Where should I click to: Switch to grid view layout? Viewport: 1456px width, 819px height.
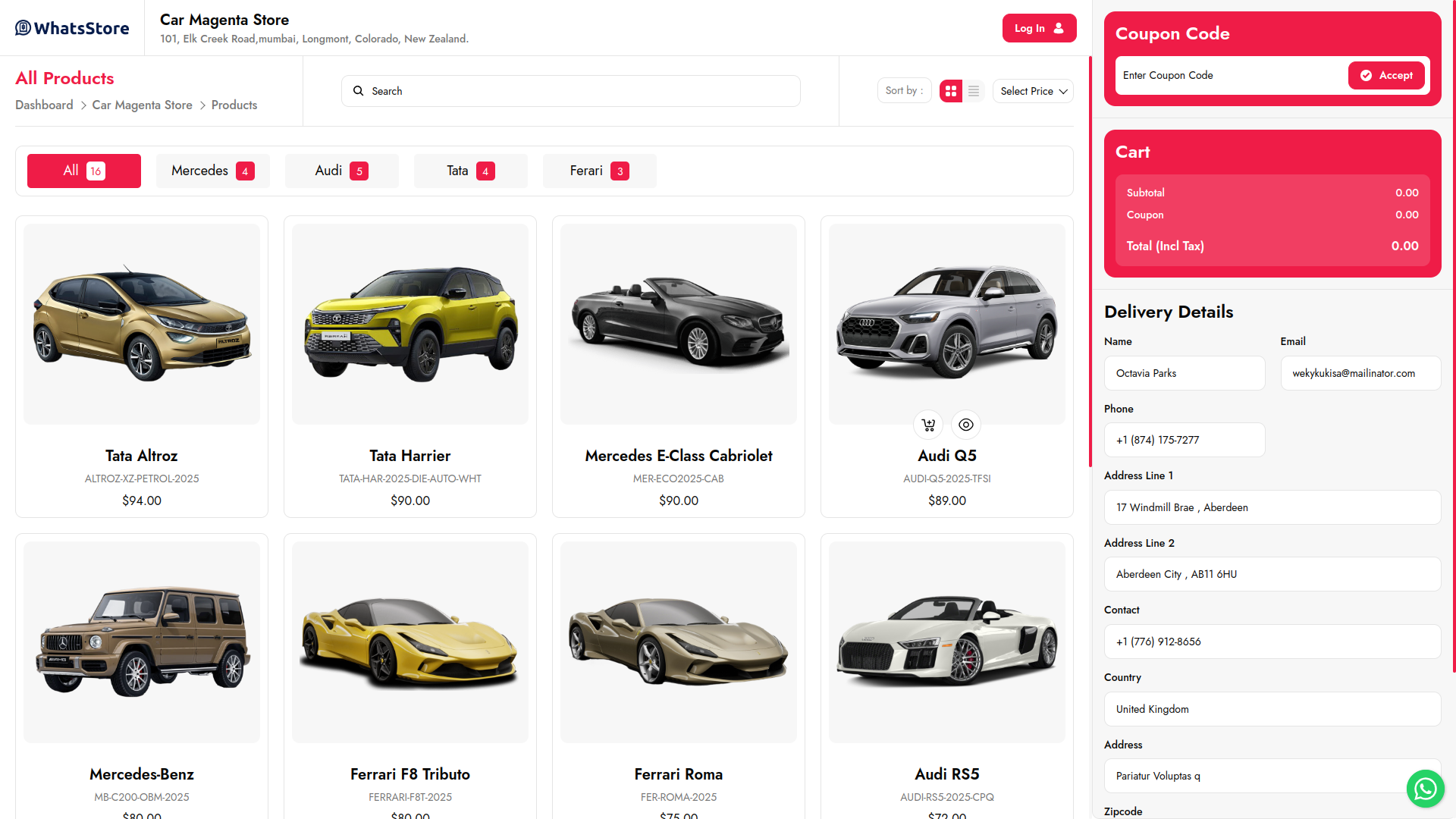[x=950, y=91]
